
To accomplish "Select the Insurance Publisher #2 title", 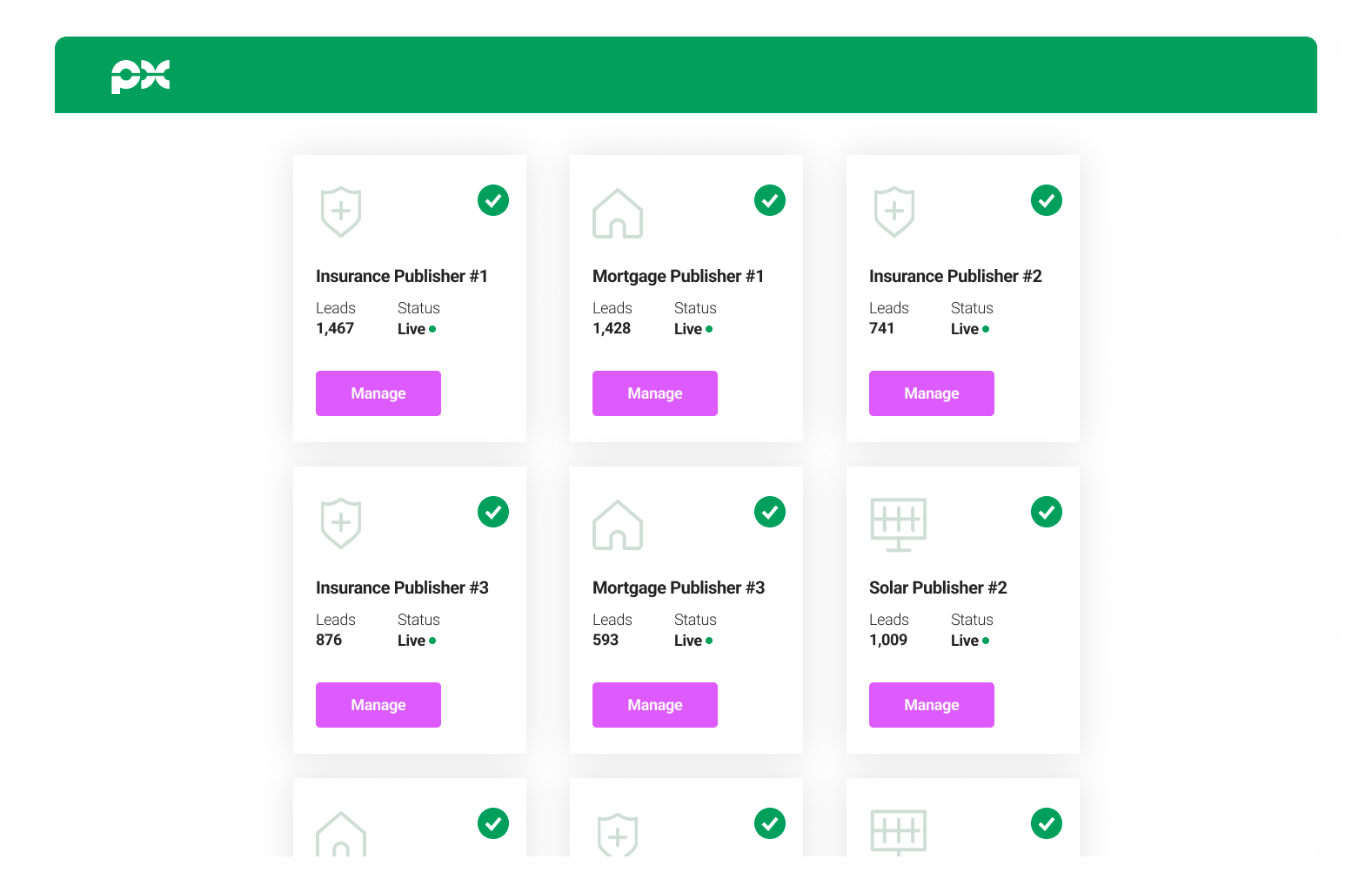I will click(x=955, y=276).
